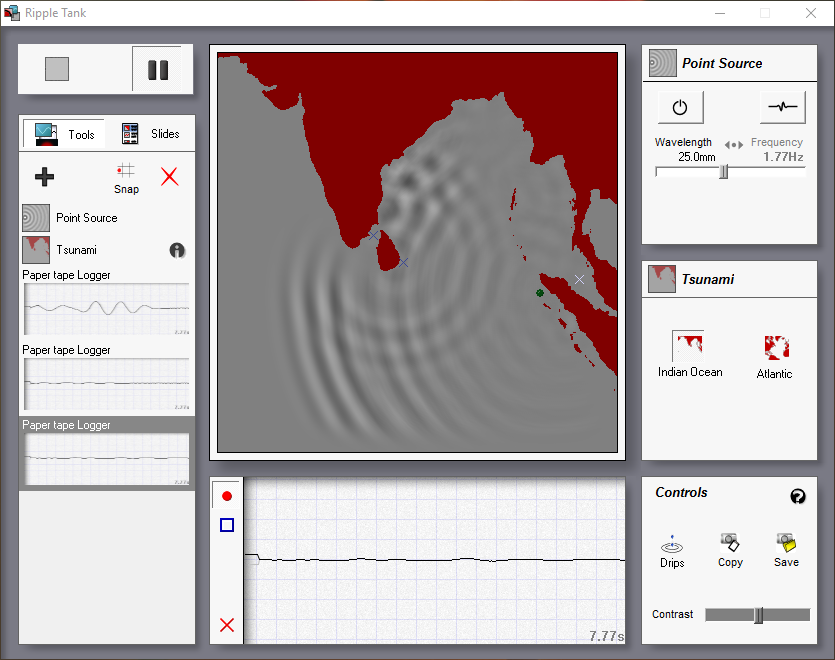Swap Wavelength and Frequency with arrow icon
Viewport: 835px width, 660px height.
tap(733, 144)
